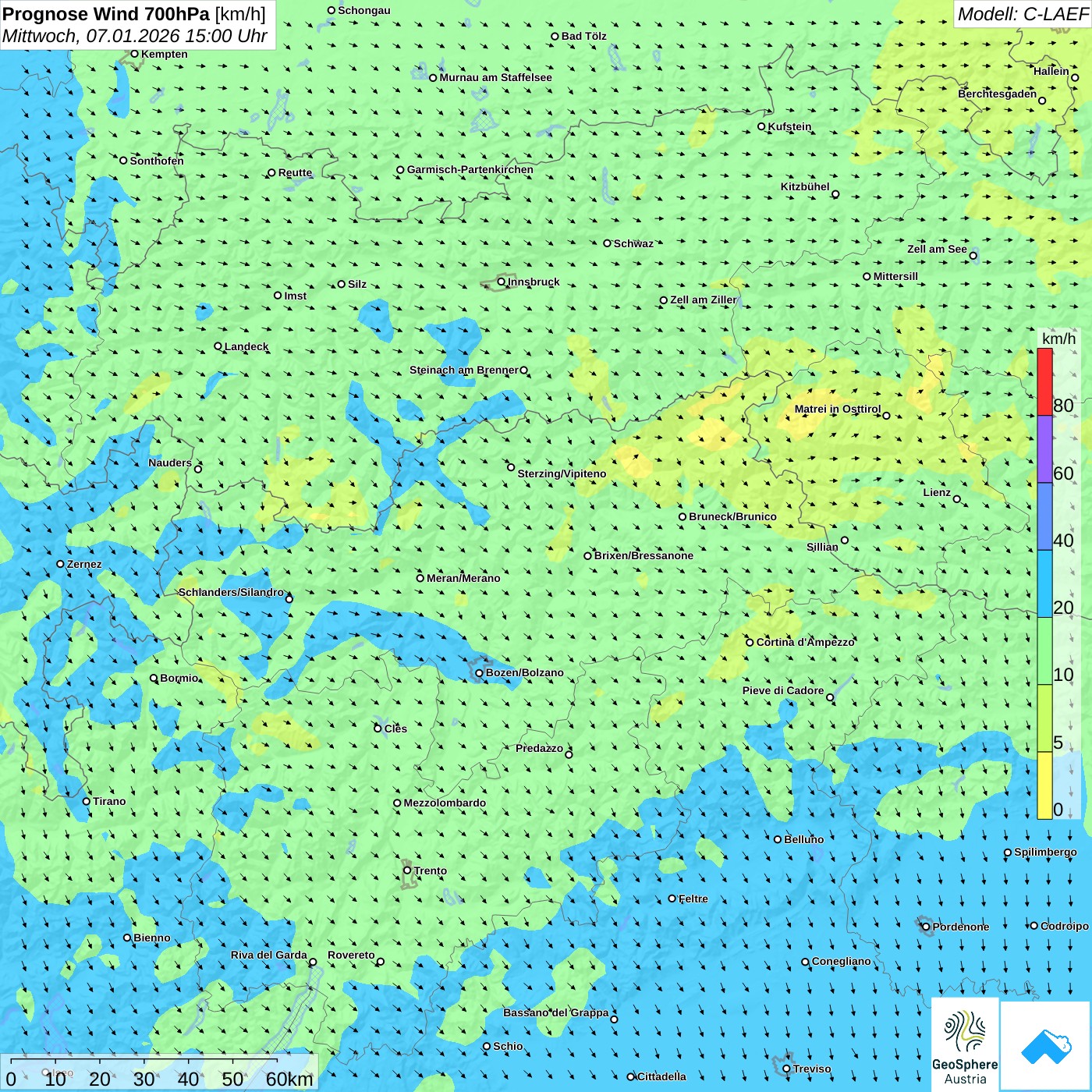Click the blue cloud-arrow logo icon
The image size is (1092, 1092).
coord(1046,1047)
